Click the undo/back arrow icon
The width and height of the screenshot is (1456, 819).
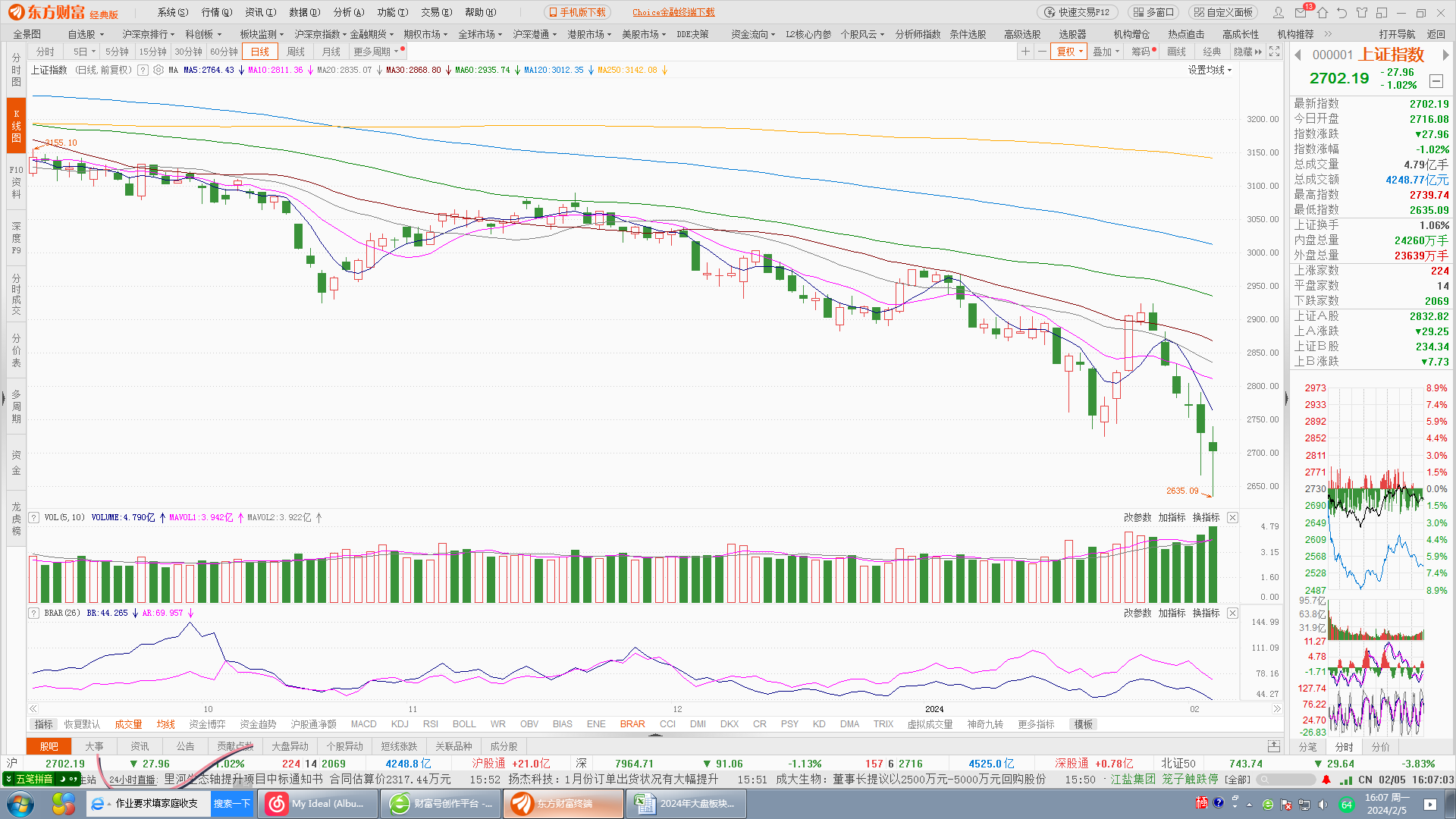pyautogui.click(x=1341, y=13)
